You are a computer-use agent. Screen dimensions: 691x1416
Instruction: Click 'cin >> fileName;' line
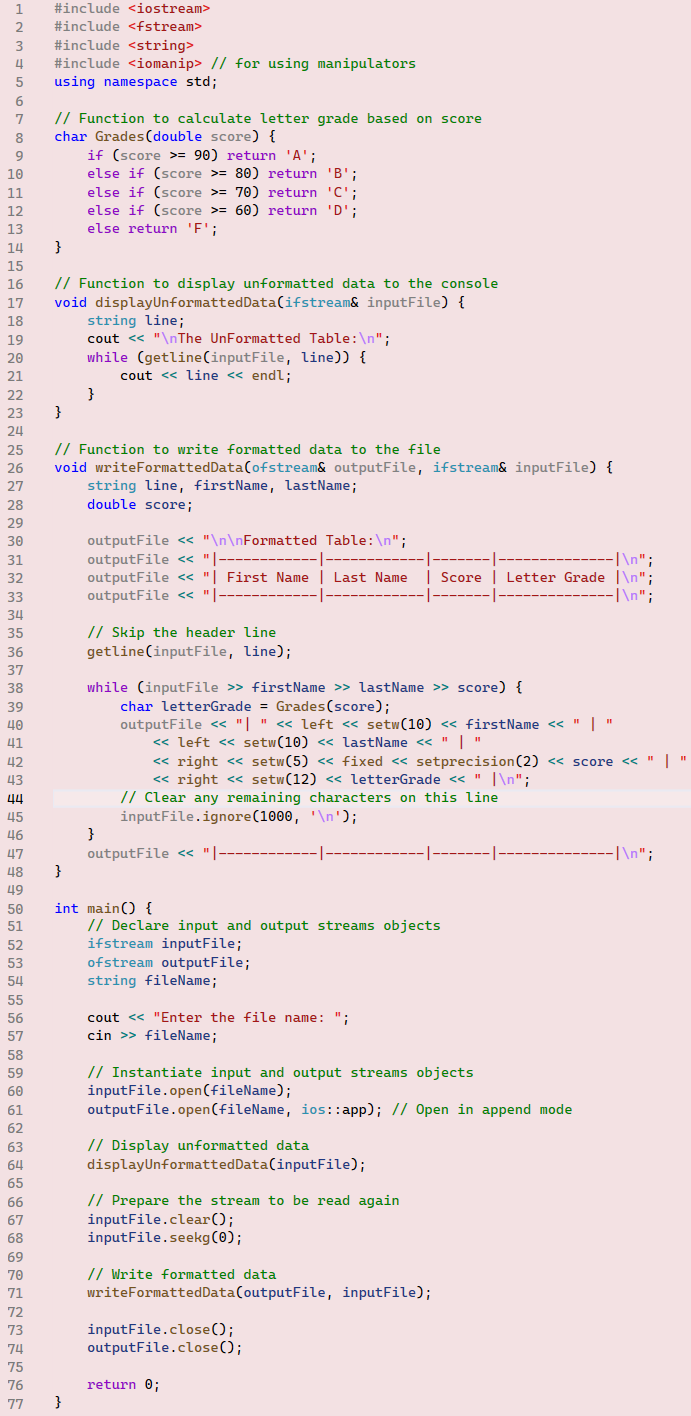tap(152, 1036)
